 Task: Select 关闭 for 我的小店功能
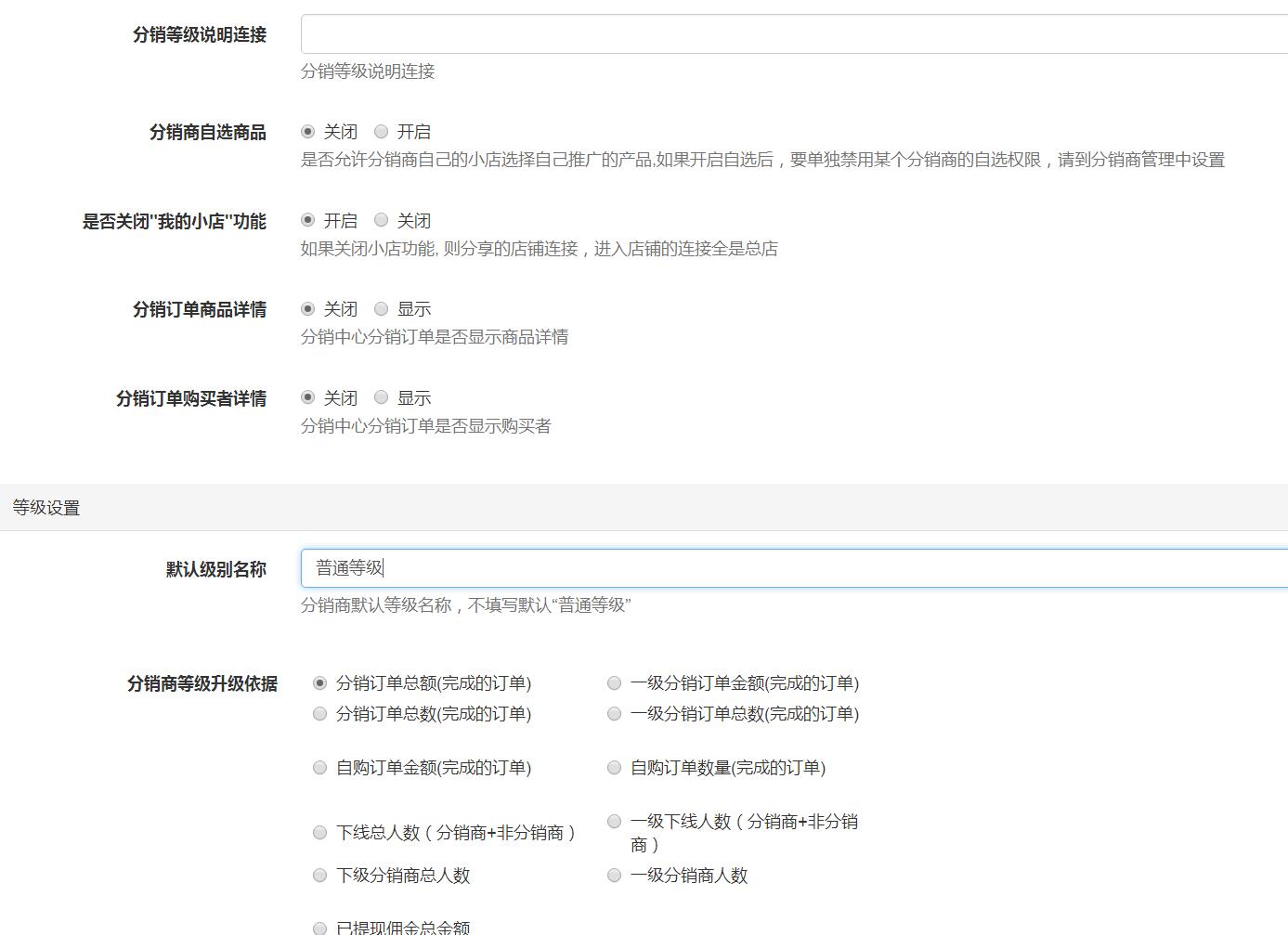tap(381, 220)
